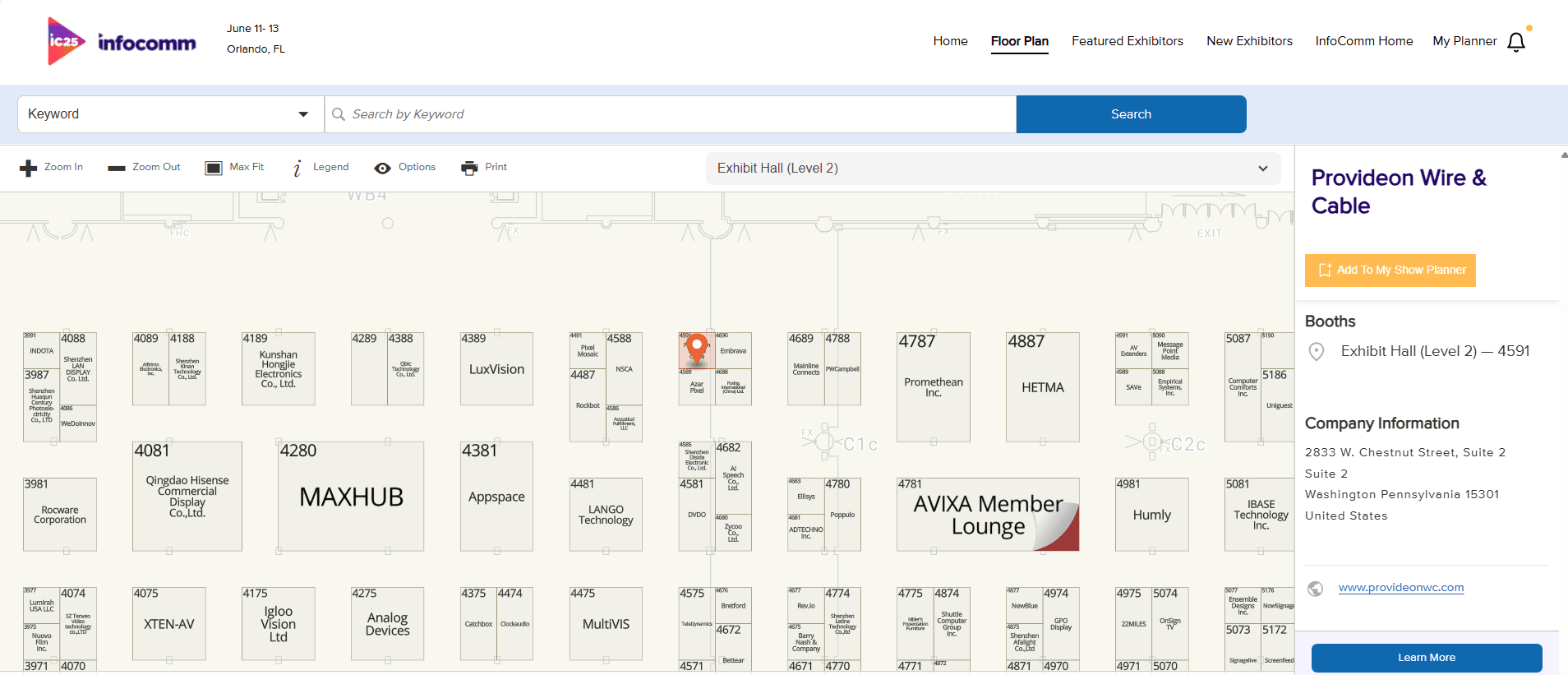1568x675 pixels.
Task: Select 22MILES booth 4975
Action: 1133,624
